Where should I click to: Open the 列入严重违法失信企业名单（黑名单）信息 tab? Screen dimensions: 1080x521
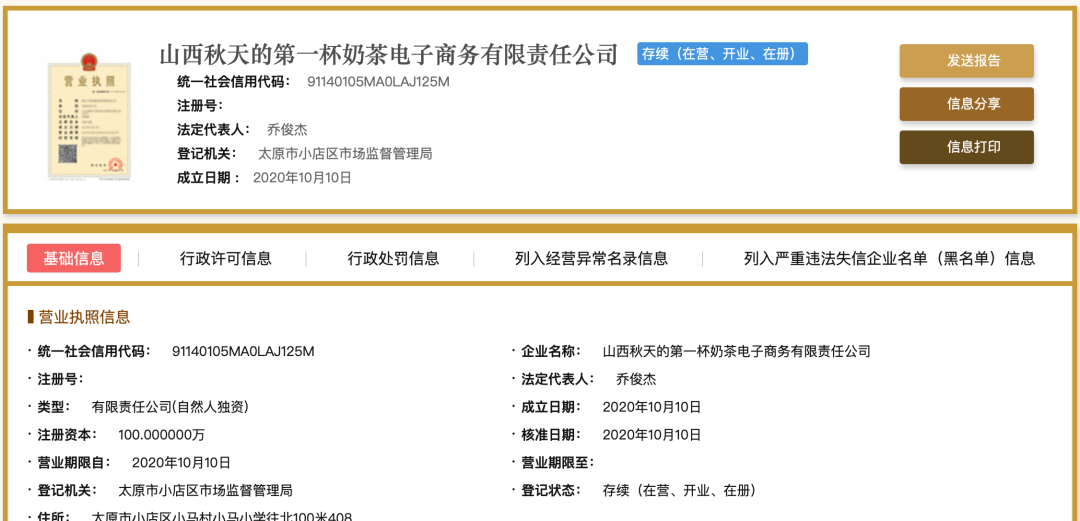click(x=889, y=258)
